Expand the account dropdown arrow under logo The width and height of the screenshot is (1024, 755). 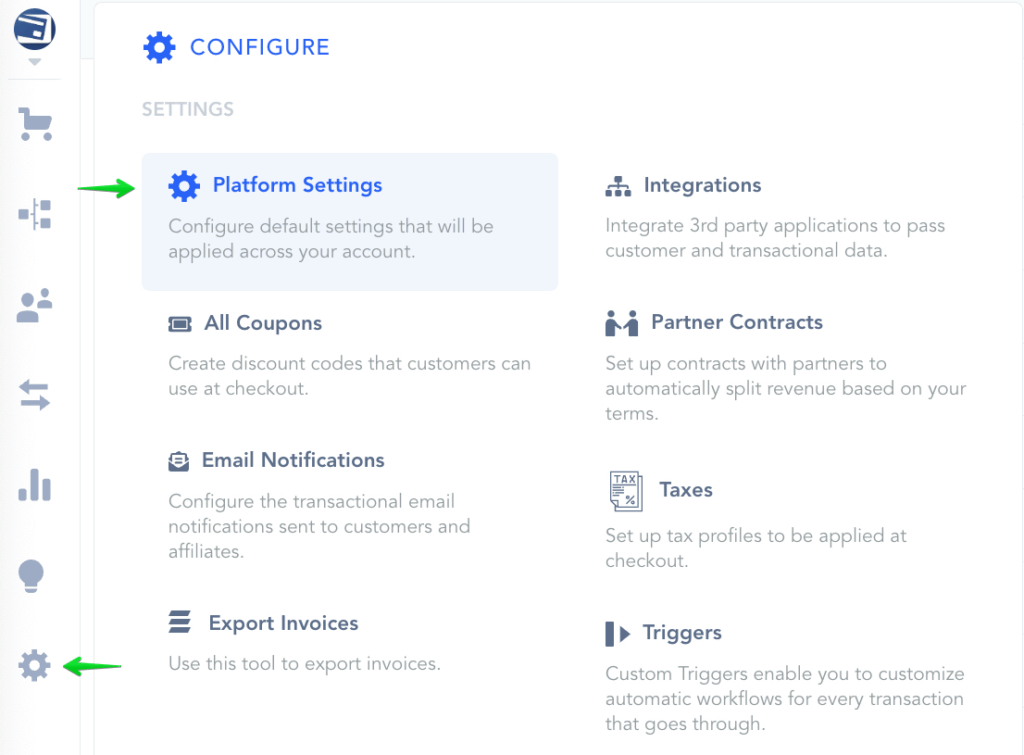[x=35, y=62]
